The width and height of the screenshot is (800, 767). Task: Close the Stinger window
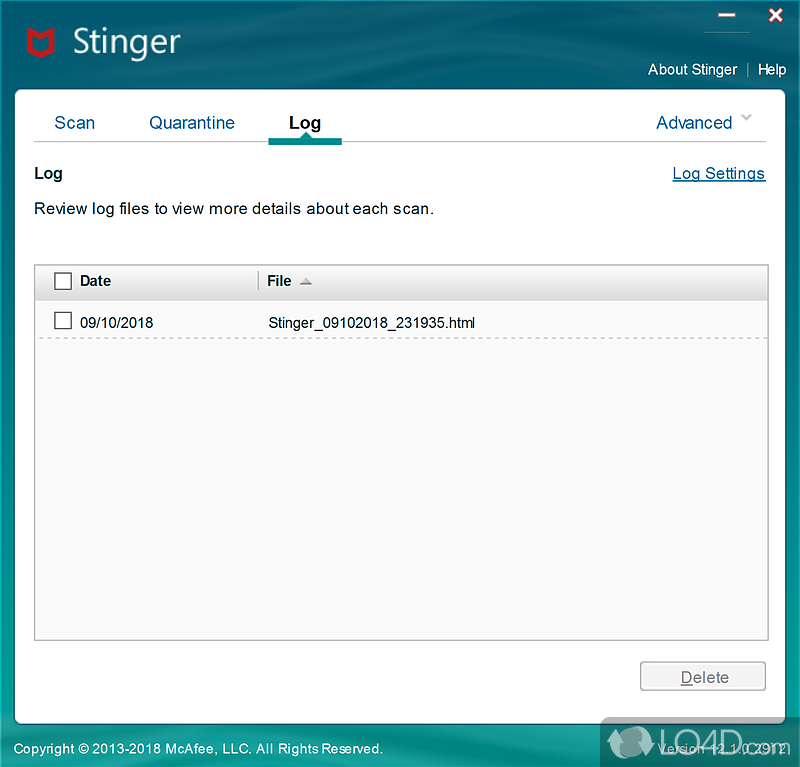[776, 15]
